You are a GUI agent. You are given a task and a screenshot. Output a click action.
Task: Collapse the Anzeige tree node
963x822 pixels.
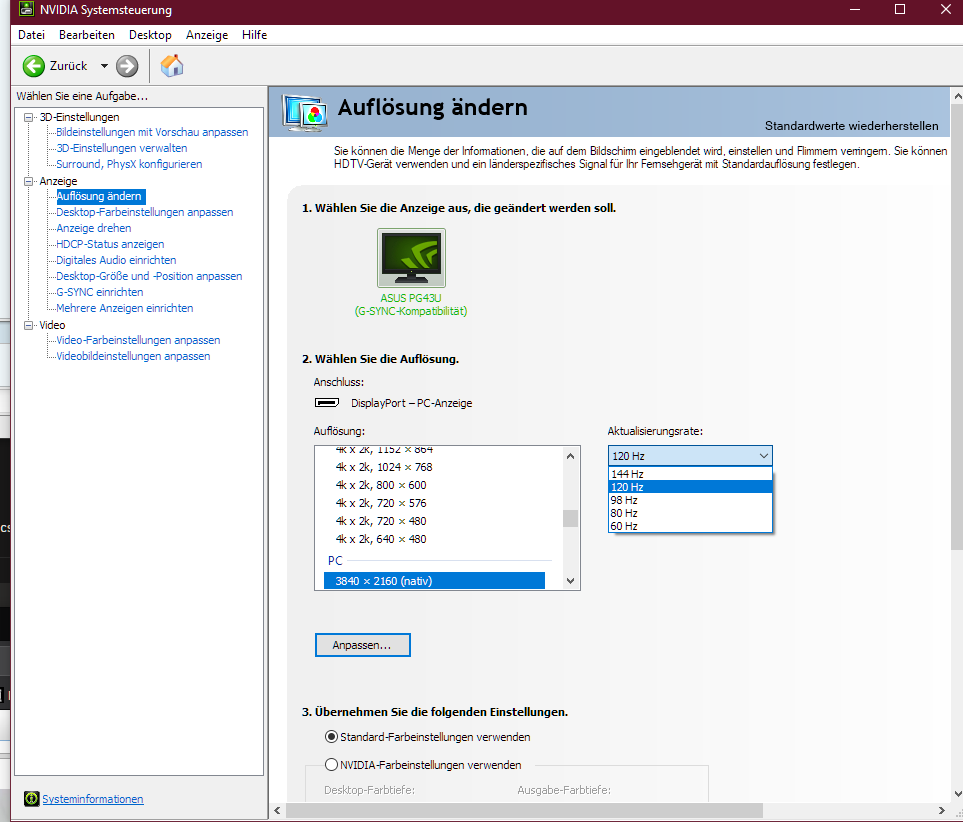(28, 181)
